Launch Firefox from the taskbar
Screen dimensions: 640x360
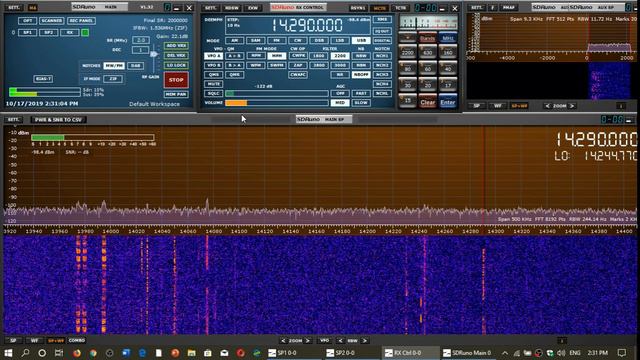(x=76, y=353)
